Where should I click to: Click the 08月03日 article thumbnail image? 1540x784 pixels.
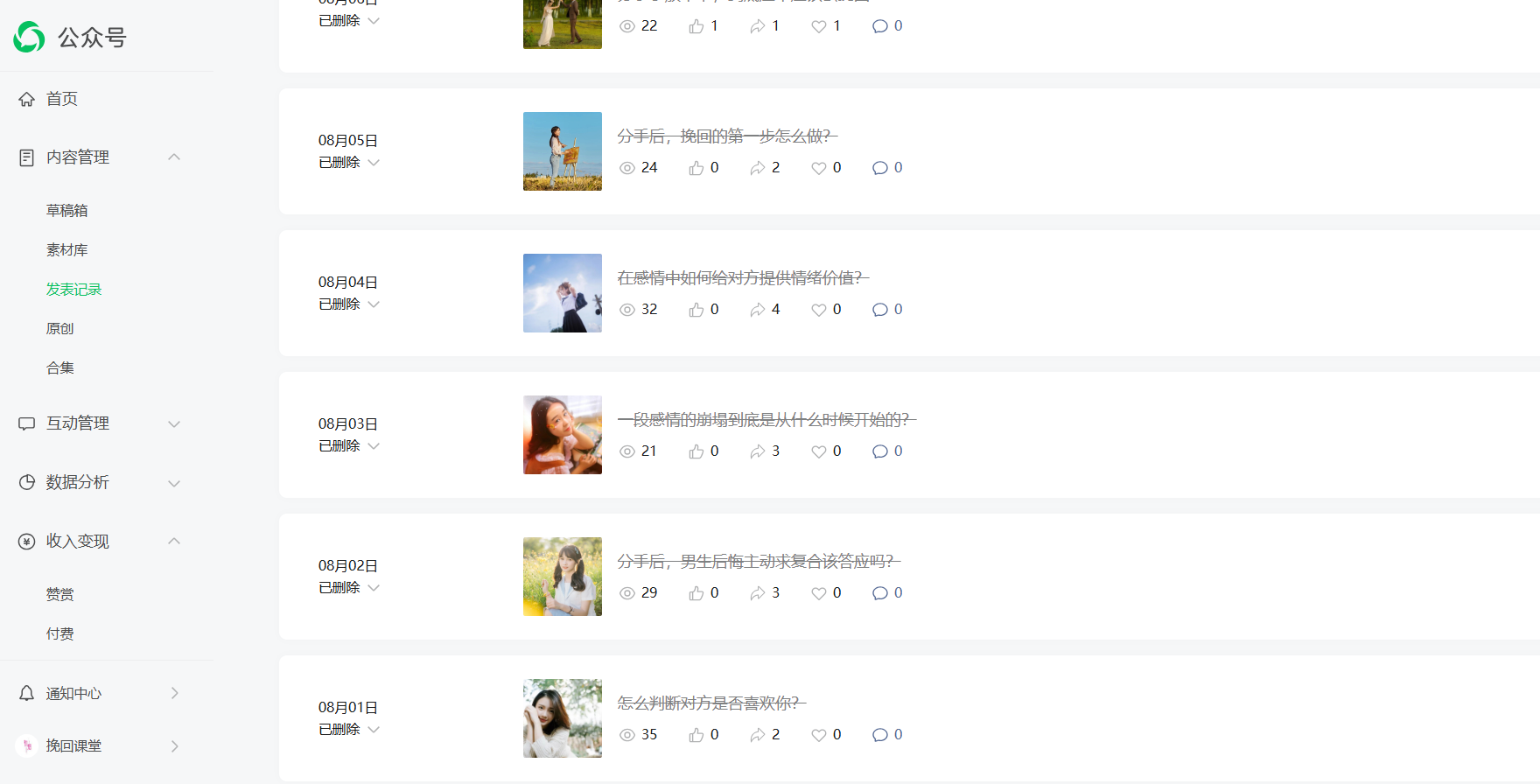pos(563,435)
